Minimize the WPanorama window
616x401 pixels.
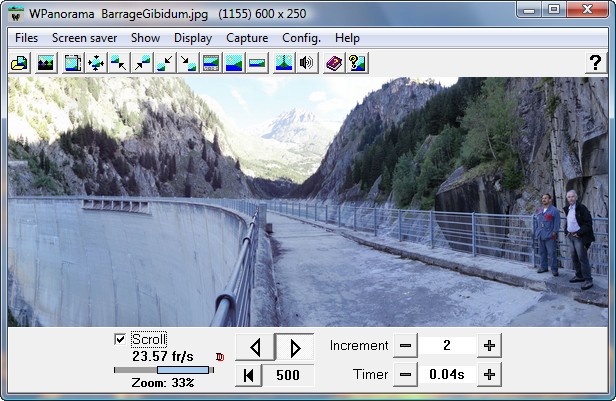(x=529, y=9)
